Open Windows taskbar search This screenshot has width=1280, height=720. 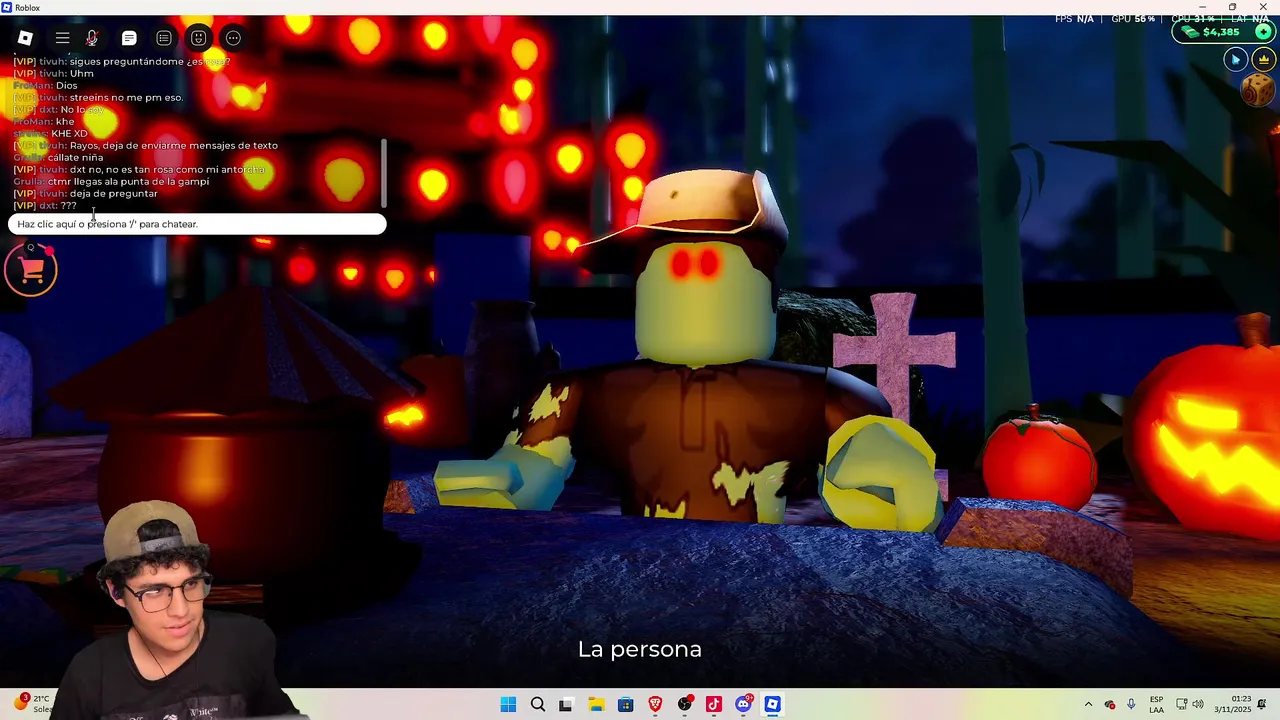[x=538, y=704]
